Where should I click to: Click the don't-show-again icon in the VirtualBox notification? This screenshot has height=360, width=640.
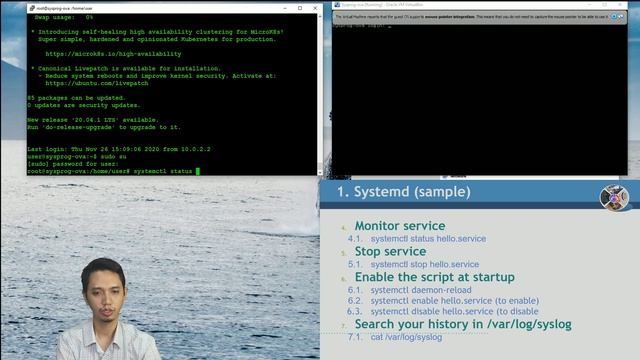point(621,17)
